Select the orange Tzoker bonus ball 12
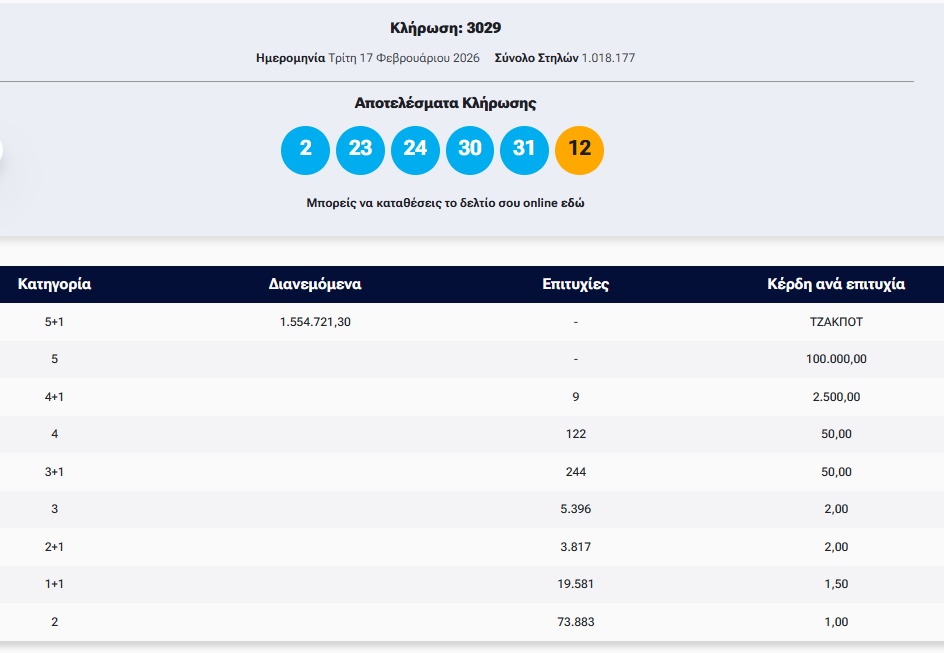Viewport: 944px width, 653px height. (x=580, y=149)
